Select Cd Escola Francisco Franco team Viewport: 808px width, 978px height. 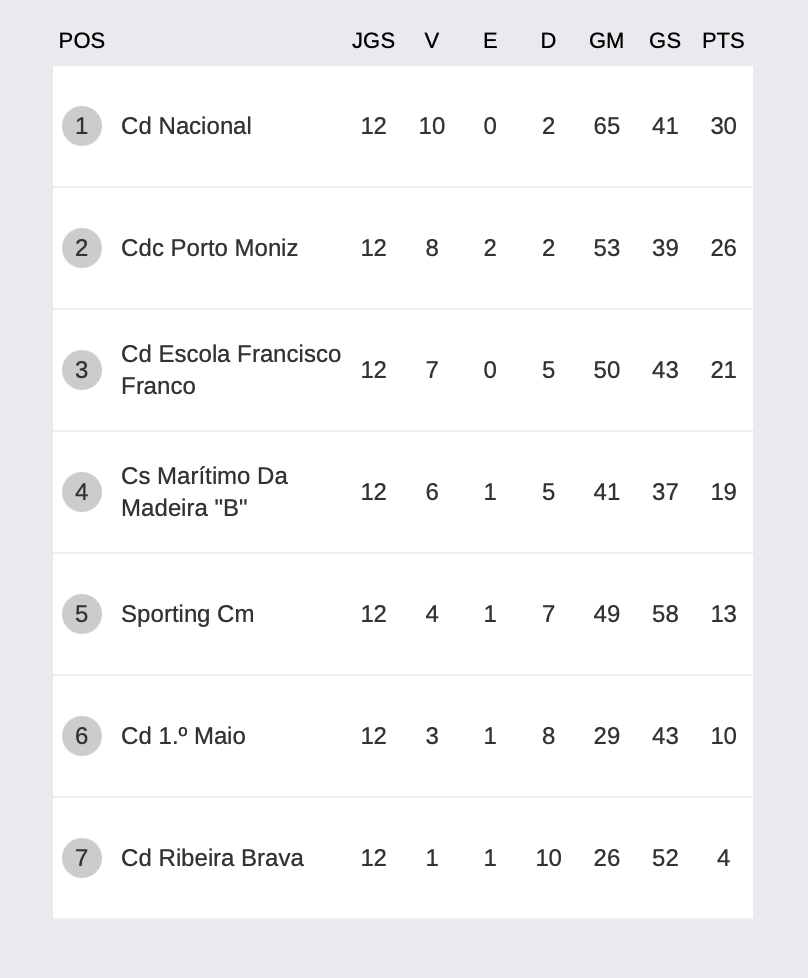tap(231, 370)
